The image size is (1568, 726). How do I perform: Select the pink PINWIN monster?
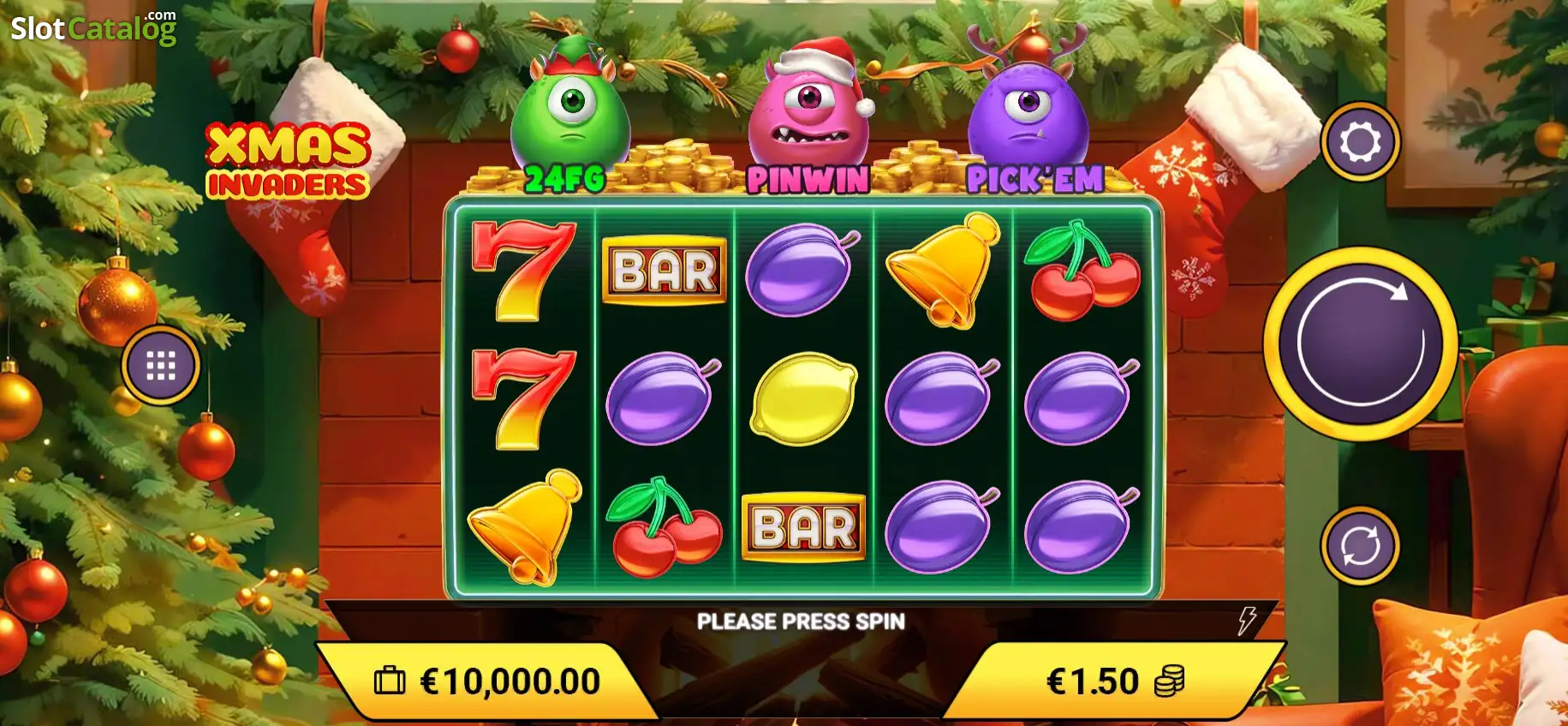pyautogui.click(x=809, y=117)
